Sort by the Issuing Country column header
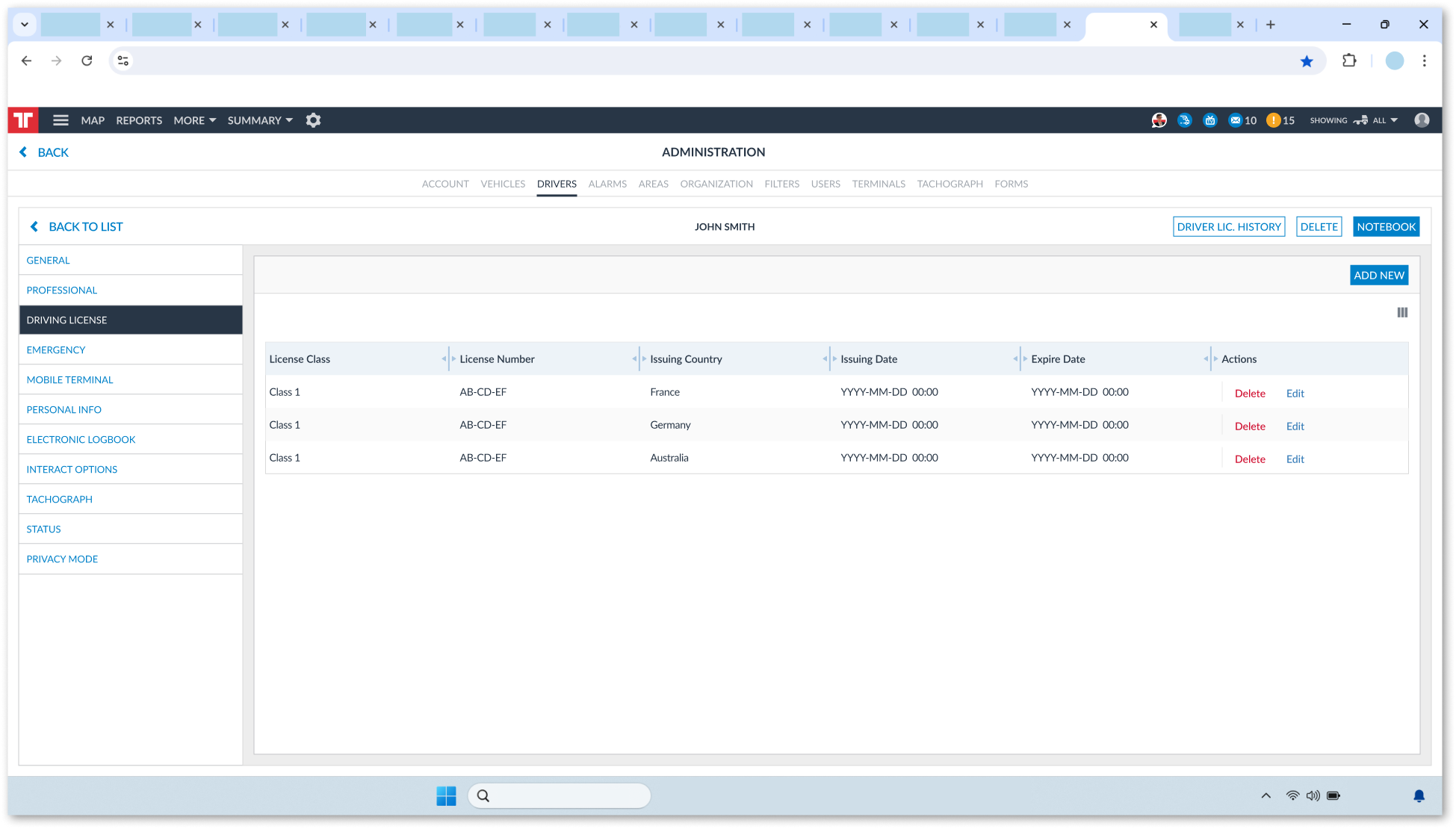The height and width of the screenshot is (829, 1456). tap(686, 359)
